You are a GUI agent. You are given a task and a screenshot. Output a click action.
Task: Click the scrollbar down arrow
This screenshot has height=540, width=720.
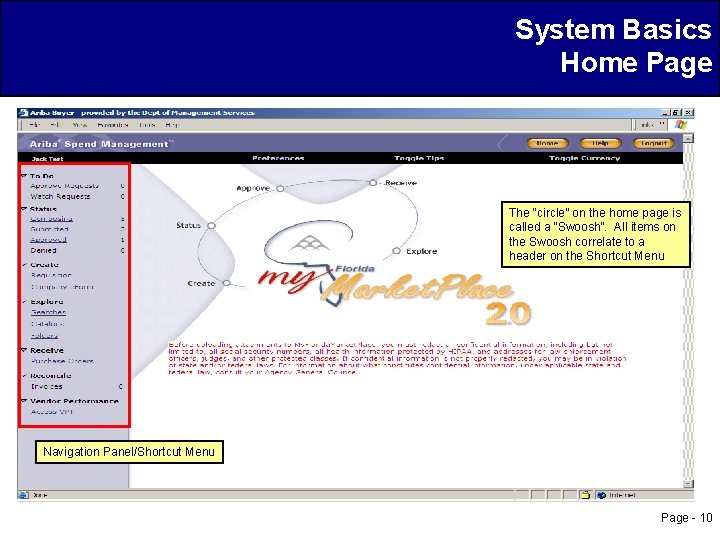688,484
